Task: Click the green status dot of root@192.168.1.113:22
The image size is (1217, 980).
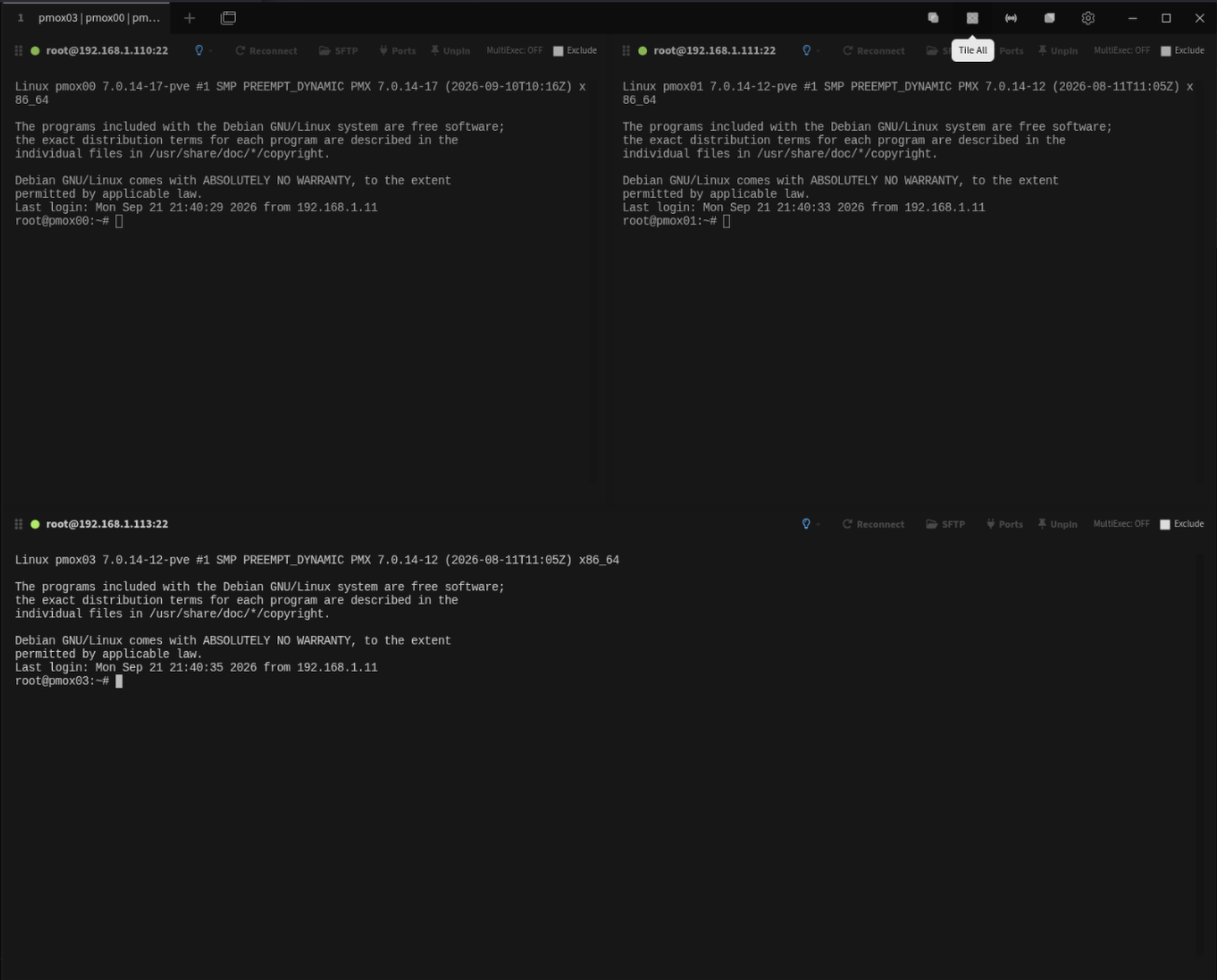Action: point(35,524)
